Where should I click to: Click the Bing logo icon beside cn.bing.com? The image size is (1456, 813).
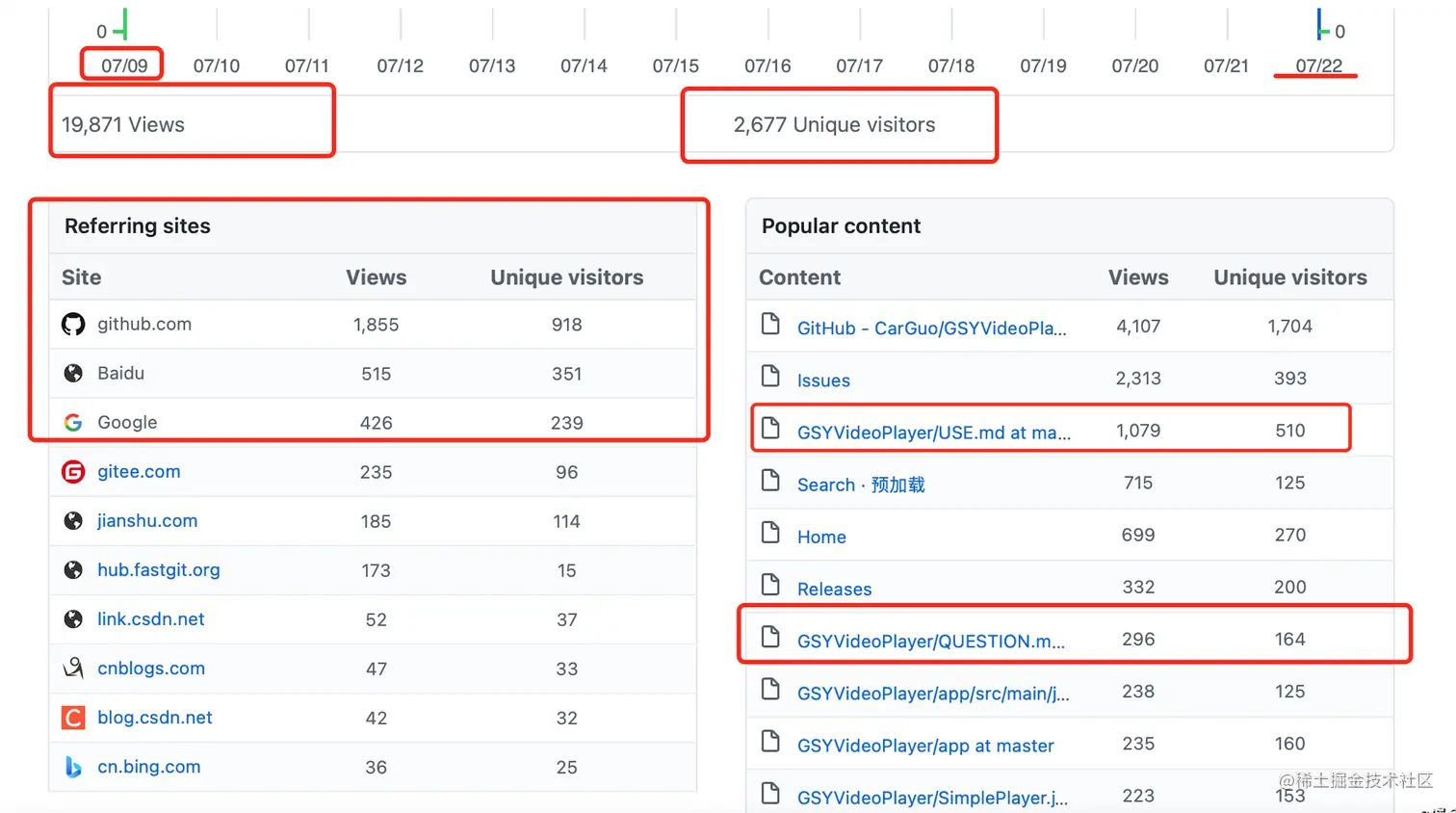73,767
